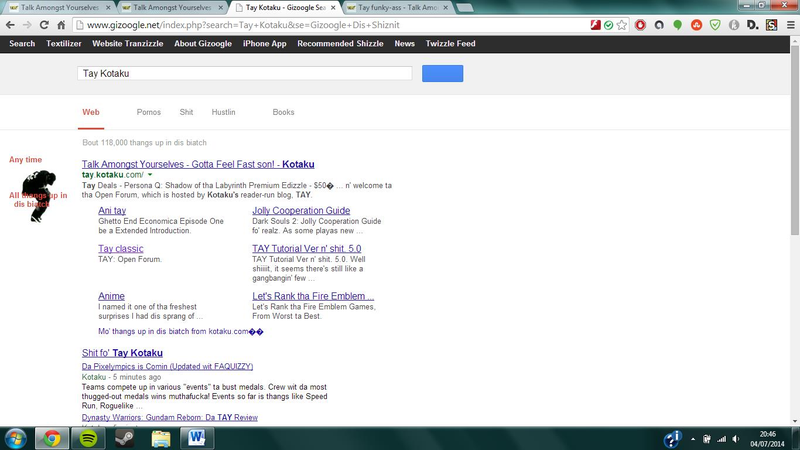Open the Jolly Cooperation Guide link

301,211
